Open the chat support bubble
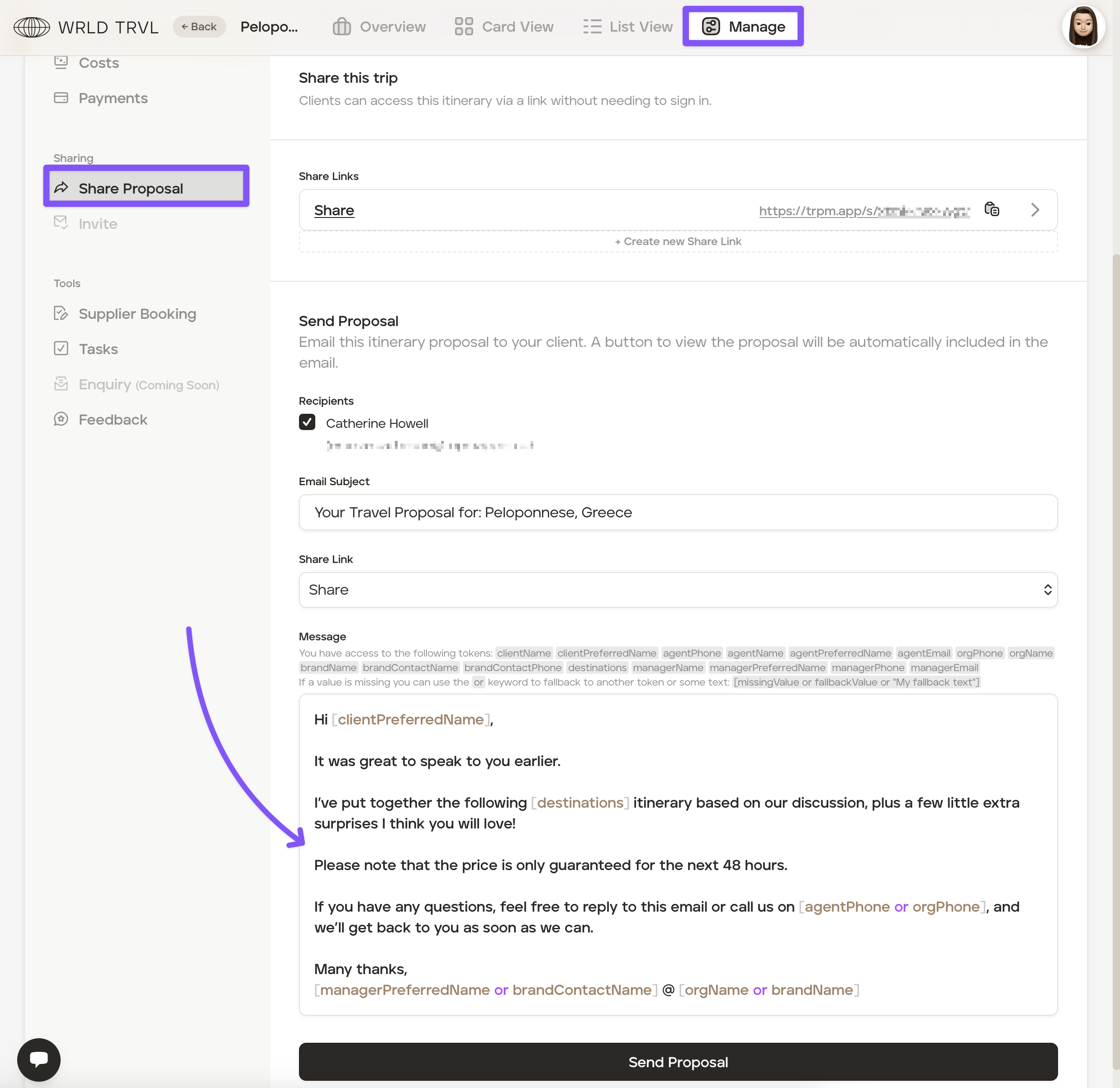The width and height of the screenshot is (1120, 1088). 39,1059
